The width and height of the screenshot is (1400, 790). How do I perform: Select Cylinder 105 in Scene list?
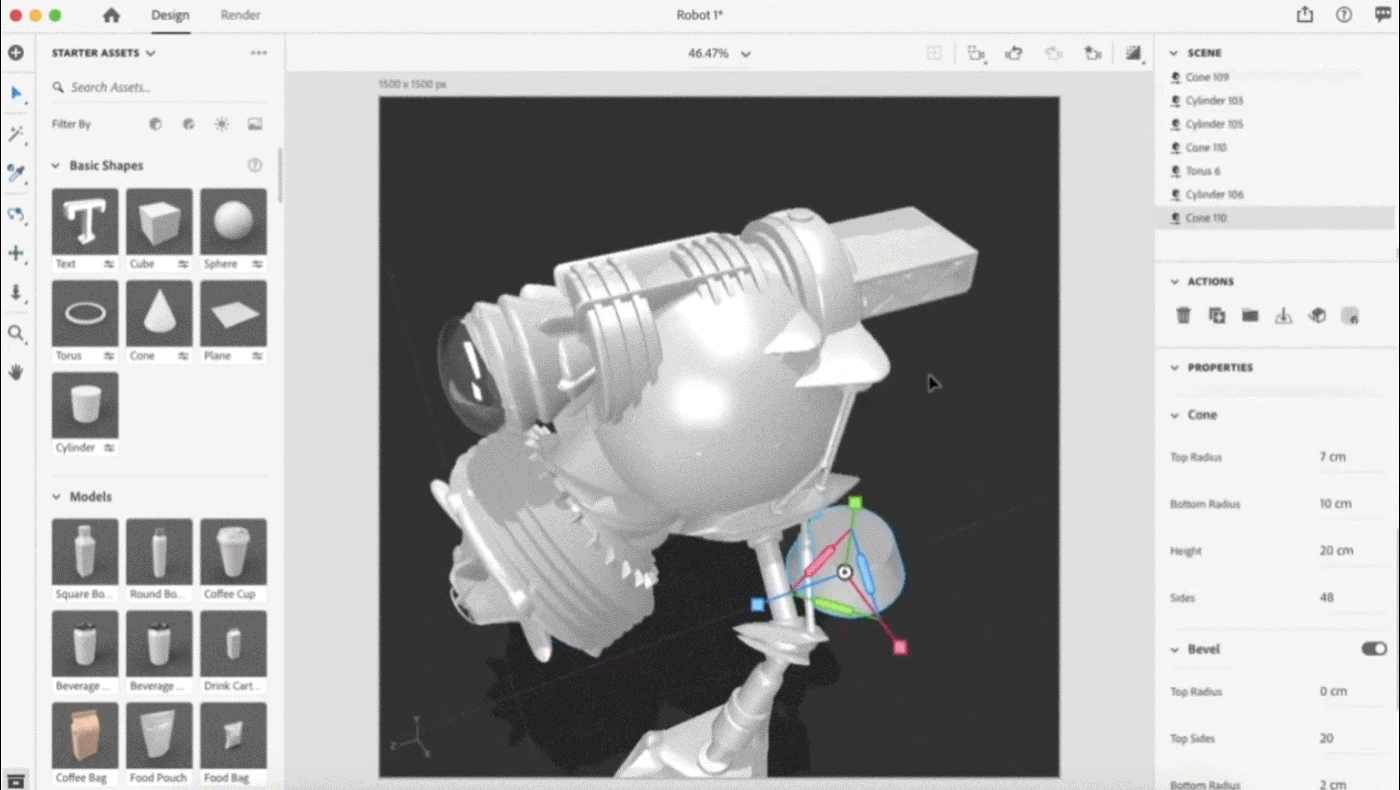(1275, 124)
